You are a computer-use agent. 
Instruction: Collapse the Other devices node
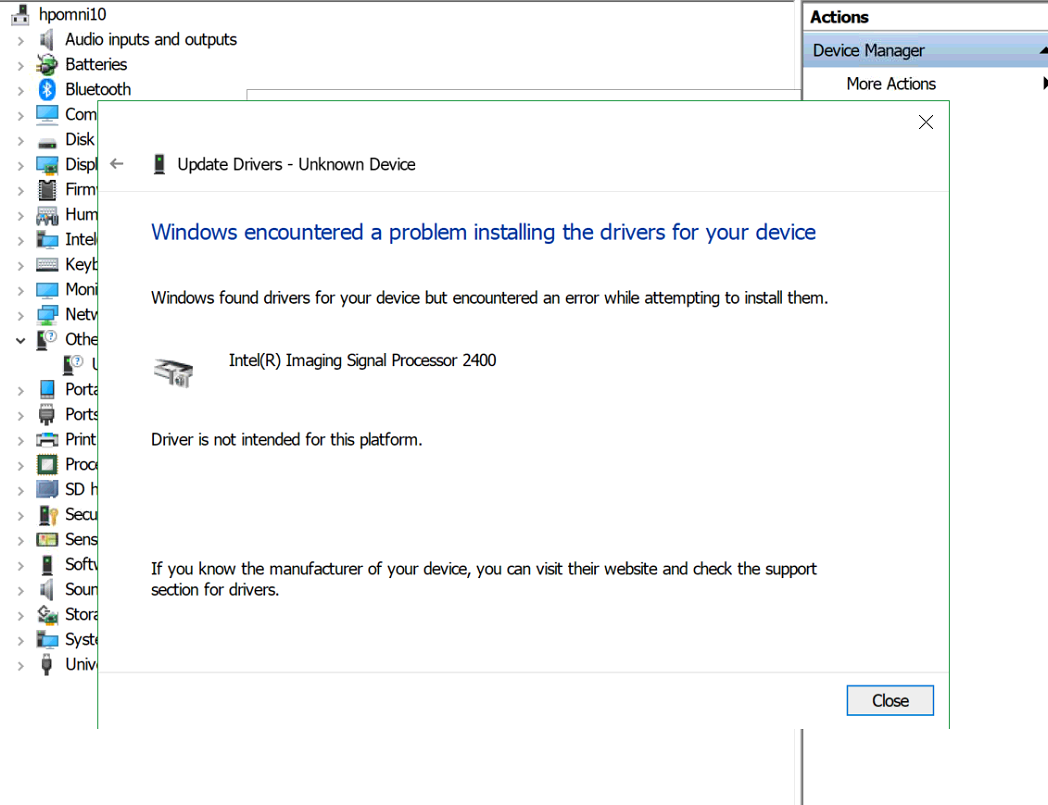click(x=20, y=340)
